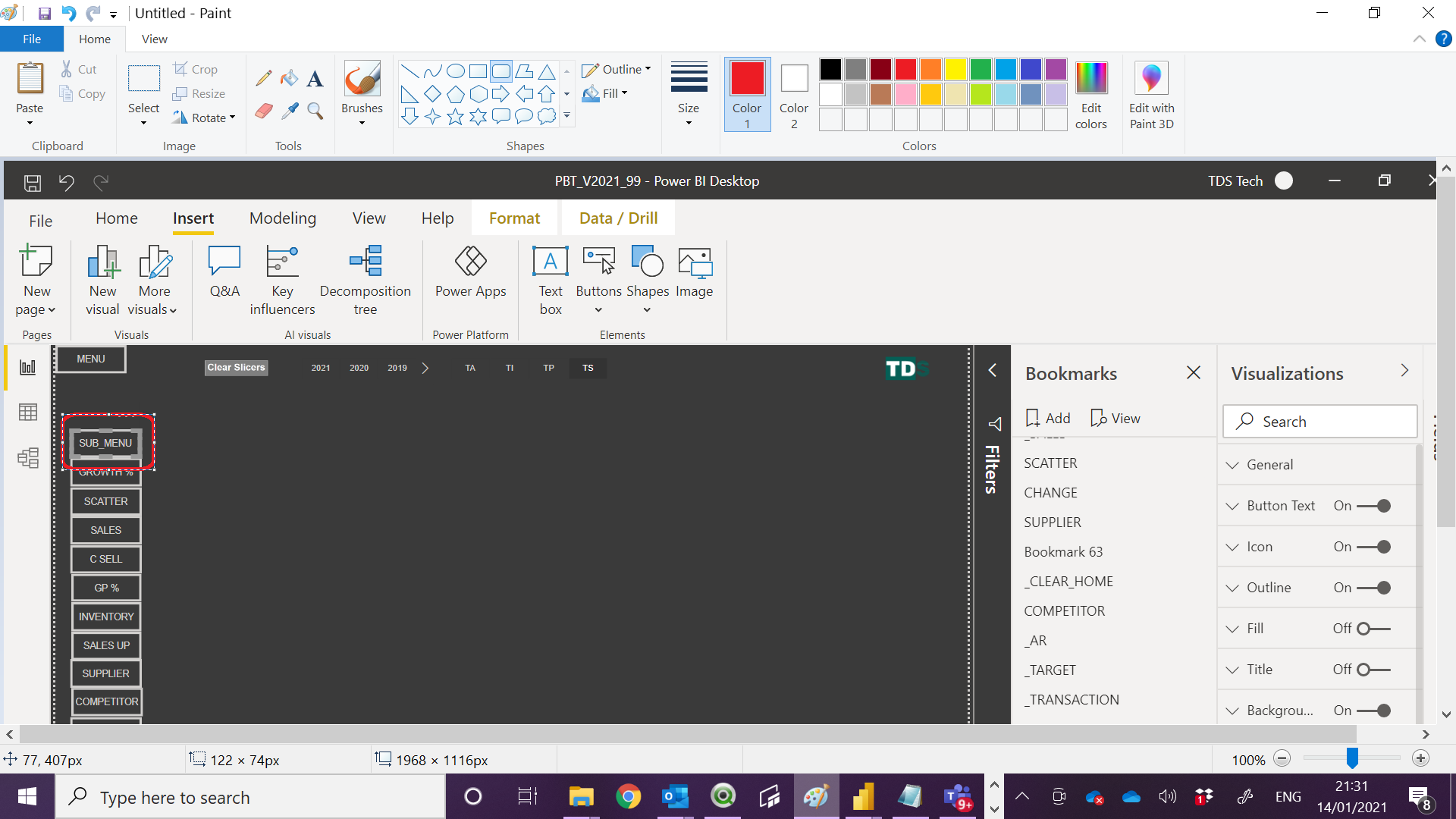
Task: Insert an Image element
Action: (695, 271)
